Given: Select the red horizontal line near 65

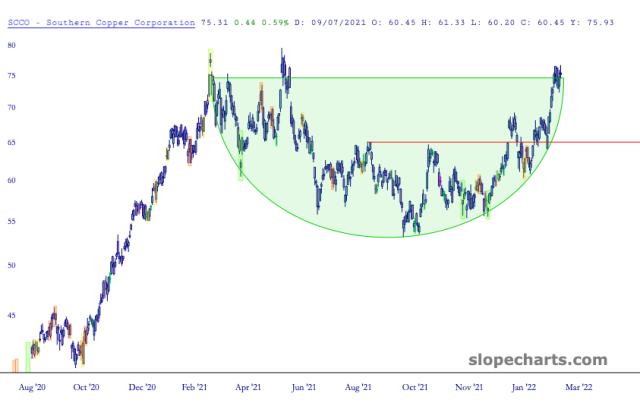Looking at the screenshot, I should click(500, 143).
